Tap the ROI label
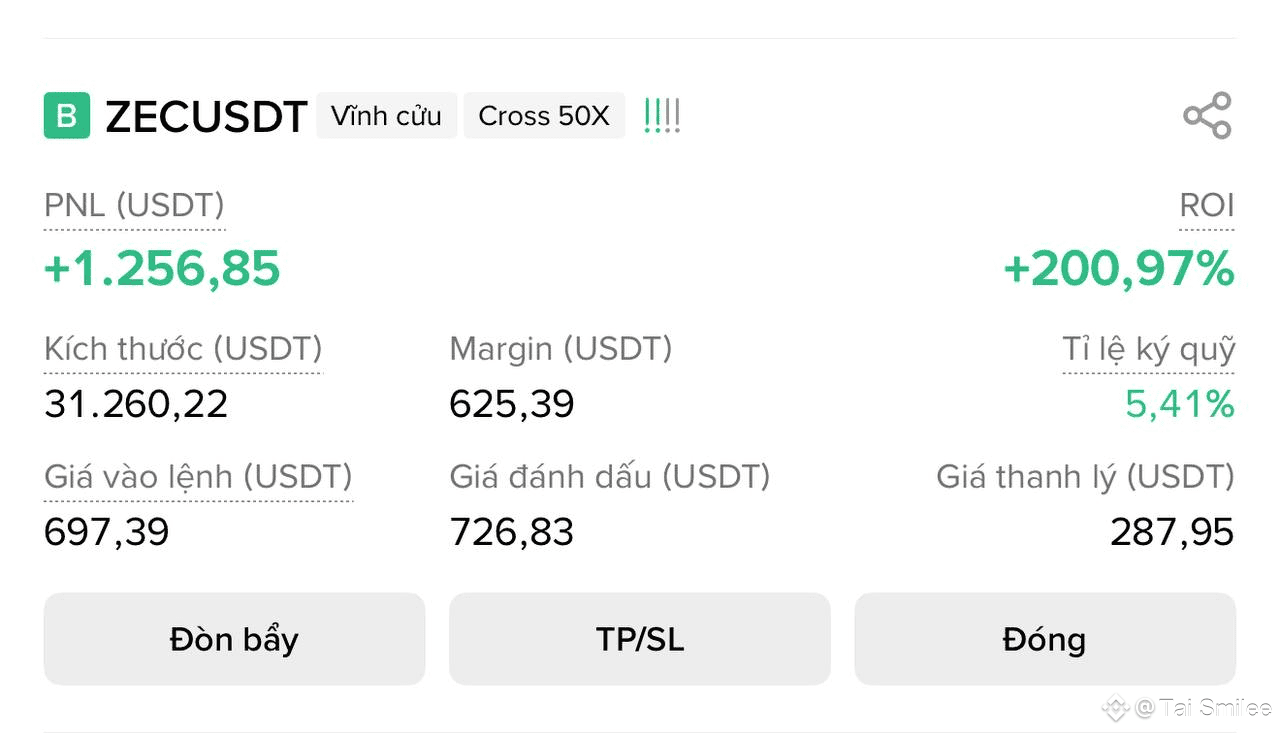Viewport: 1280px width, 733px height. pyautogui.click(x=1206, y=206)
